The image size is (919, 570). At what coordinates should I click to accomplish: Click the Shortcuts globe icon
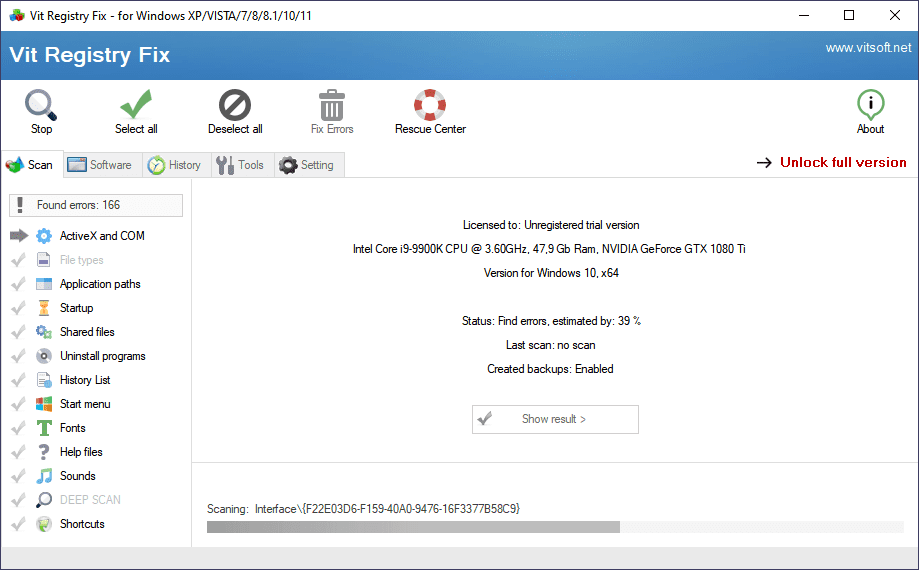(x=44, y=524)
